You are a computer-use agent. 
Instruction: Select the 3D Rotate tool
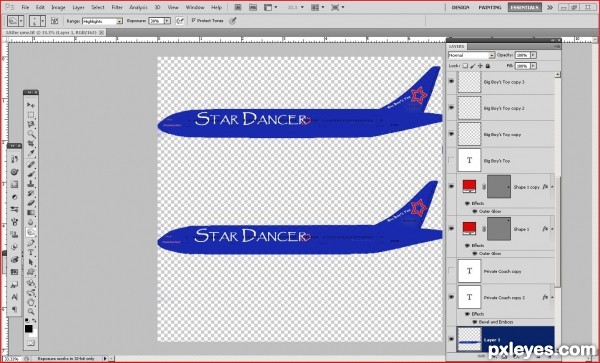[31, 283]
